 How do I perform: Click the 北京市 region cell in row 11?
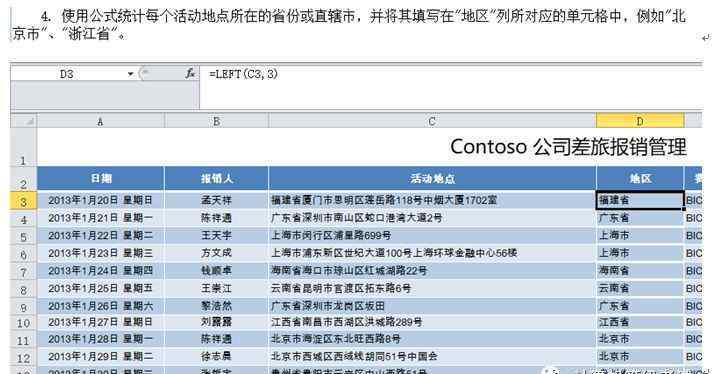coord(640,339)
